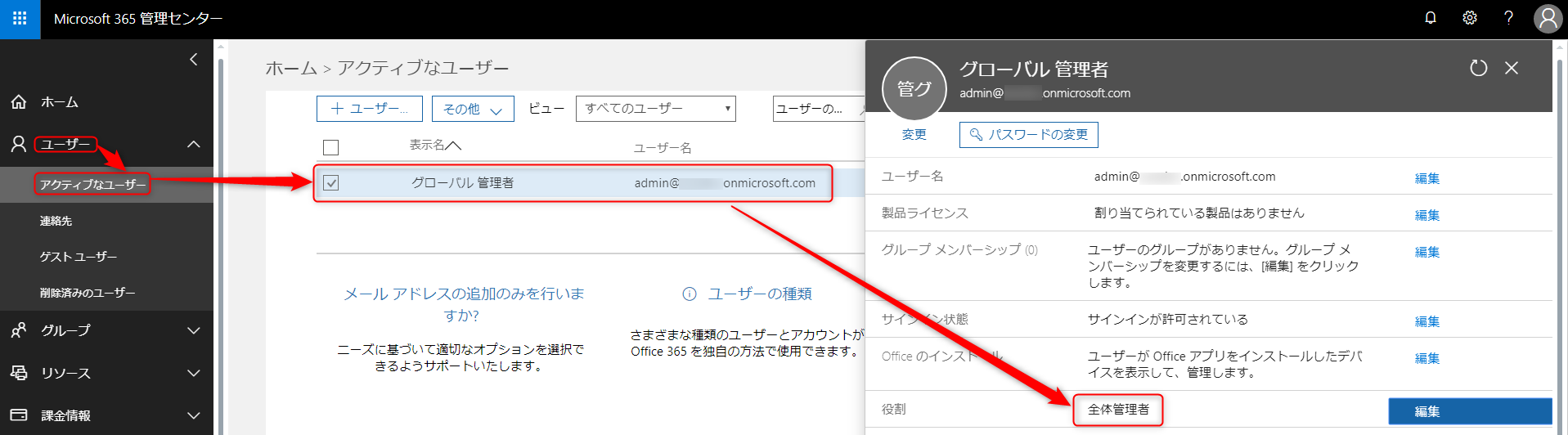The height and width of the screenshot is (435, 1568).
Task: Click the admin email in the user row
Action: click(725, 183)
